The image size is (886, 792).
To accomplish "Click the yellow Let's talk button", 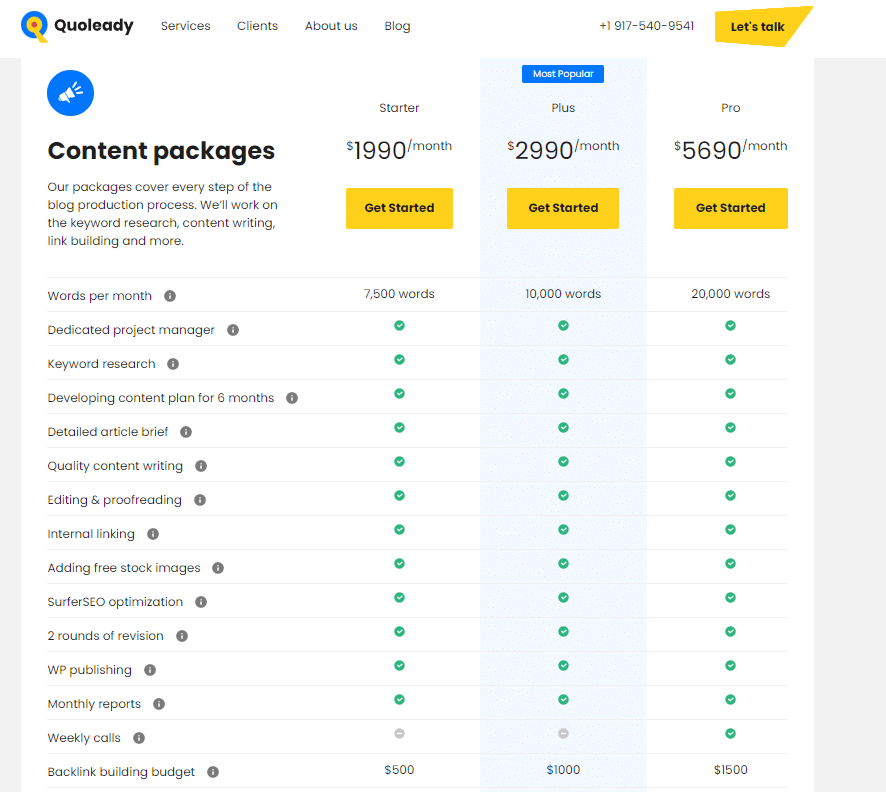I will [758, 27].
